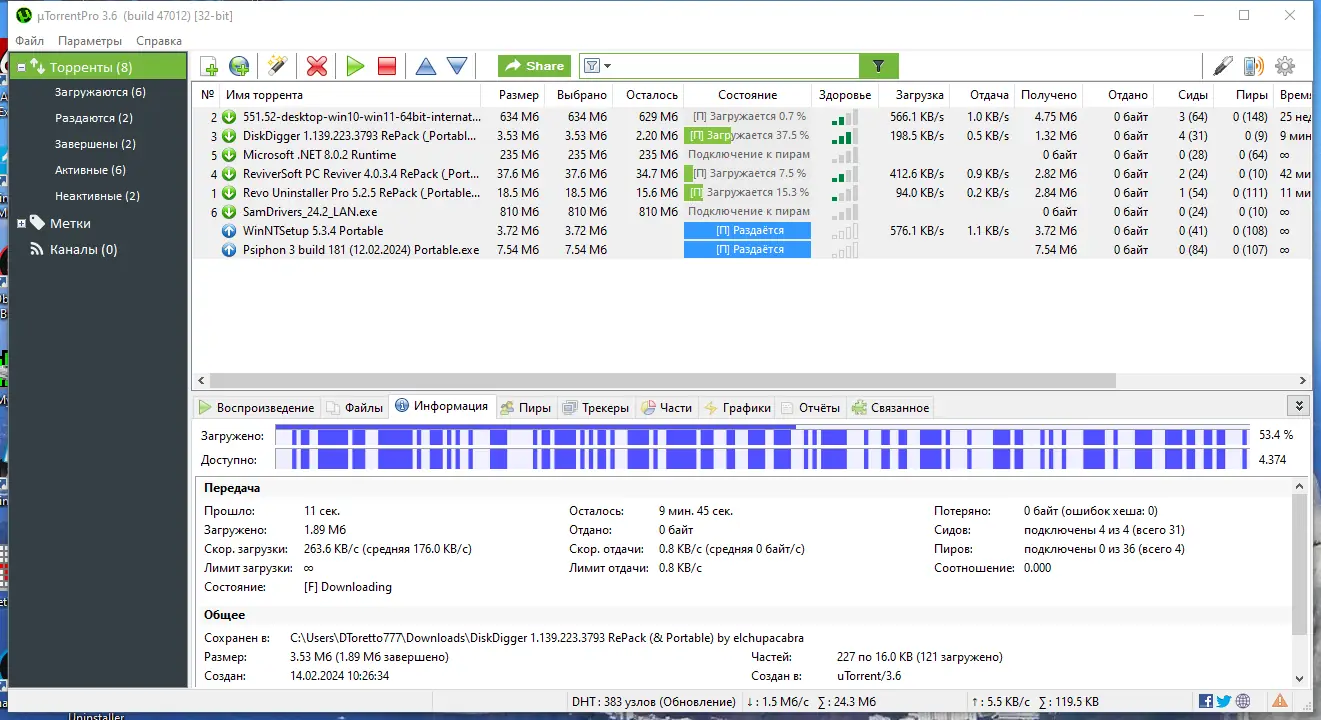This screenshot has width=1321, height=720.
Task: Stop the torrent with red square icon
Action: click(387, 66)
